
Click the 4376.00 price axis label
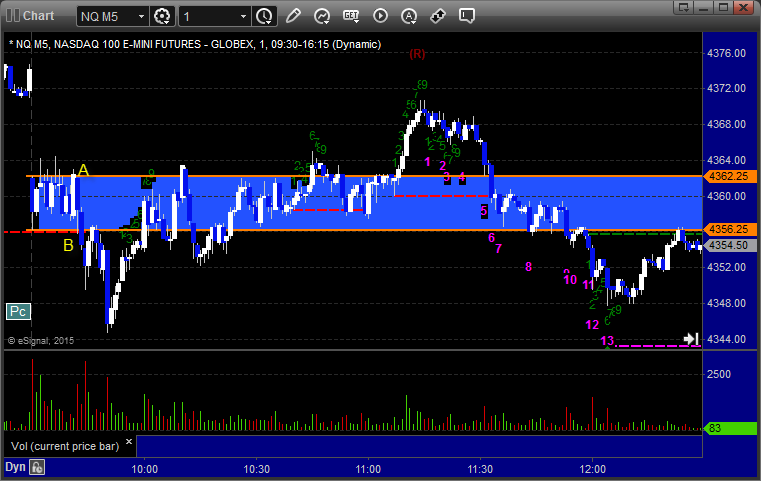pos(727,53)
